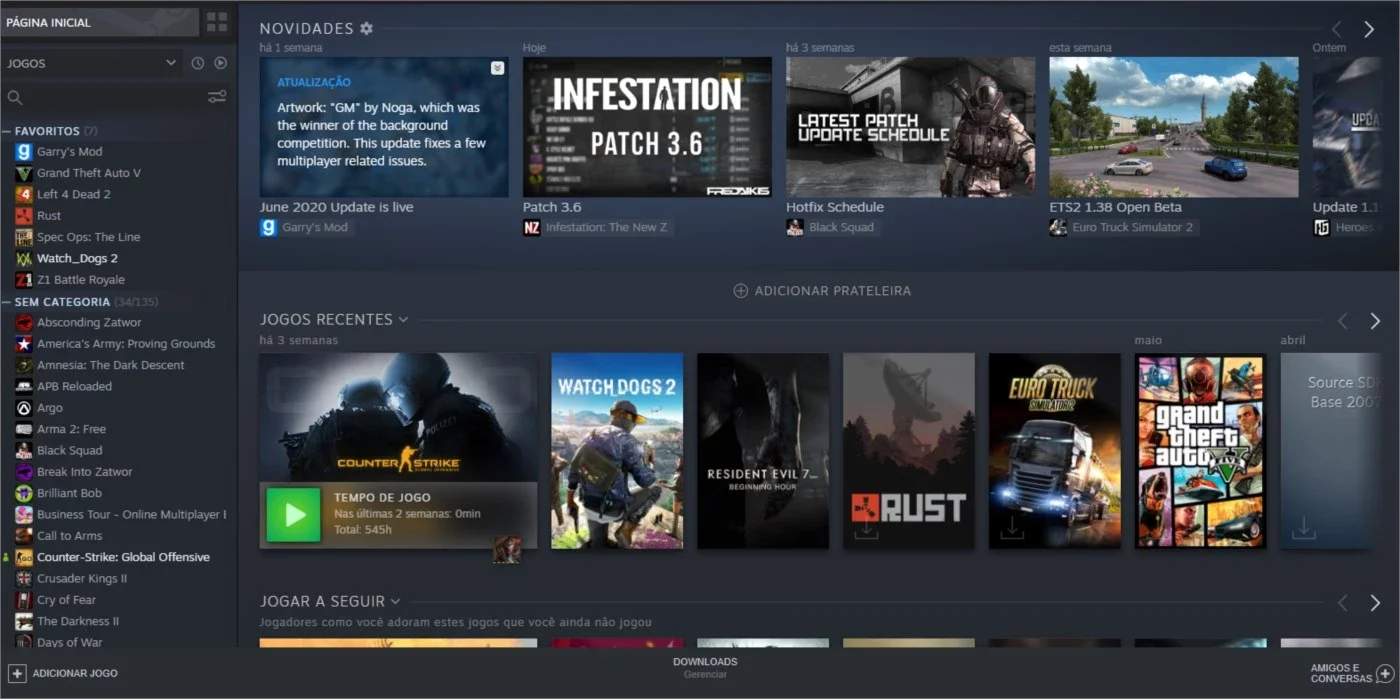Select Black Squad in sidebar list
This screenshot has width=1400, height=699.
(70, 450)
